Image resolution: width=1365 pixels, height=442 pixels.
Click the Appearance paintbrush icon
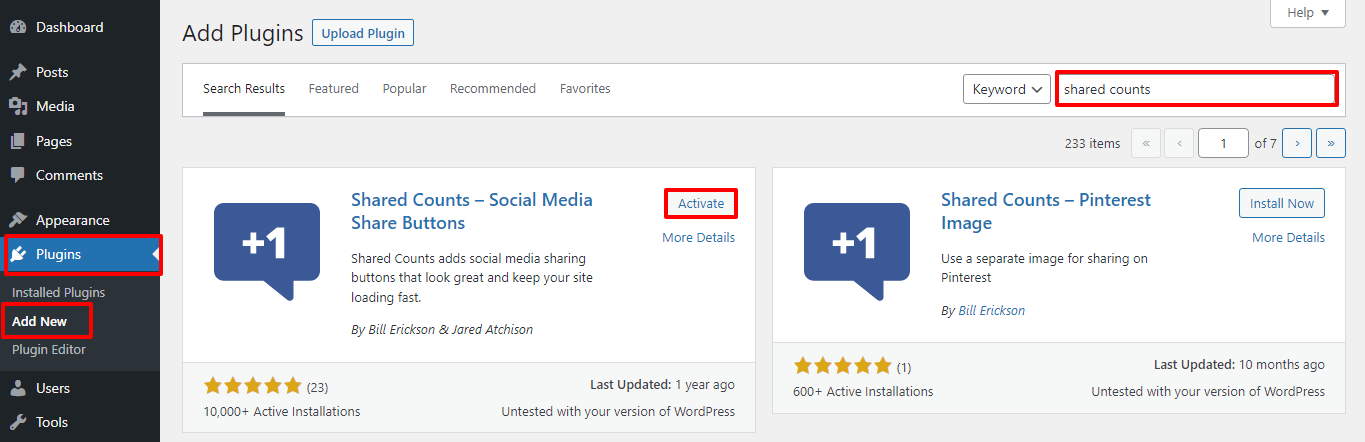pyautogui.click(x=18, y=221)
